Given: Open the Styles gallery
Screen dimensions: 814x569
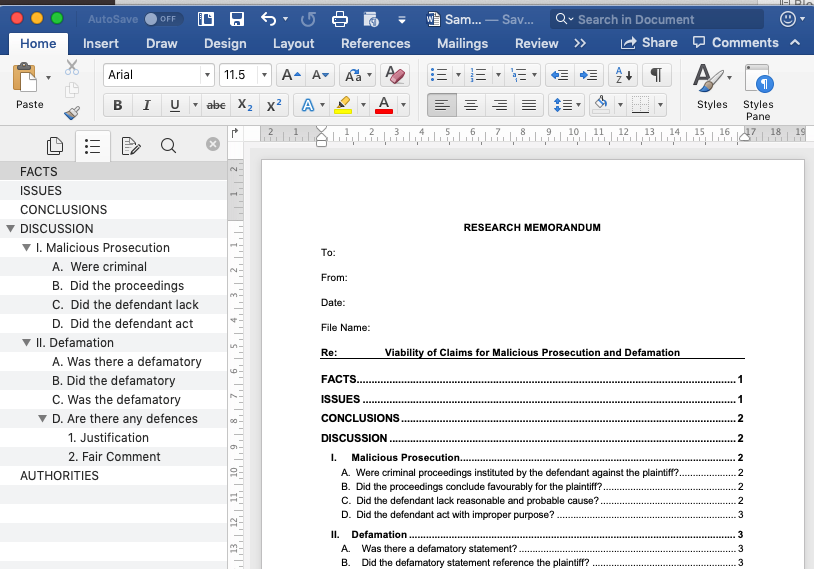Looking at the screenshot, I should click(x=712, y=87).
